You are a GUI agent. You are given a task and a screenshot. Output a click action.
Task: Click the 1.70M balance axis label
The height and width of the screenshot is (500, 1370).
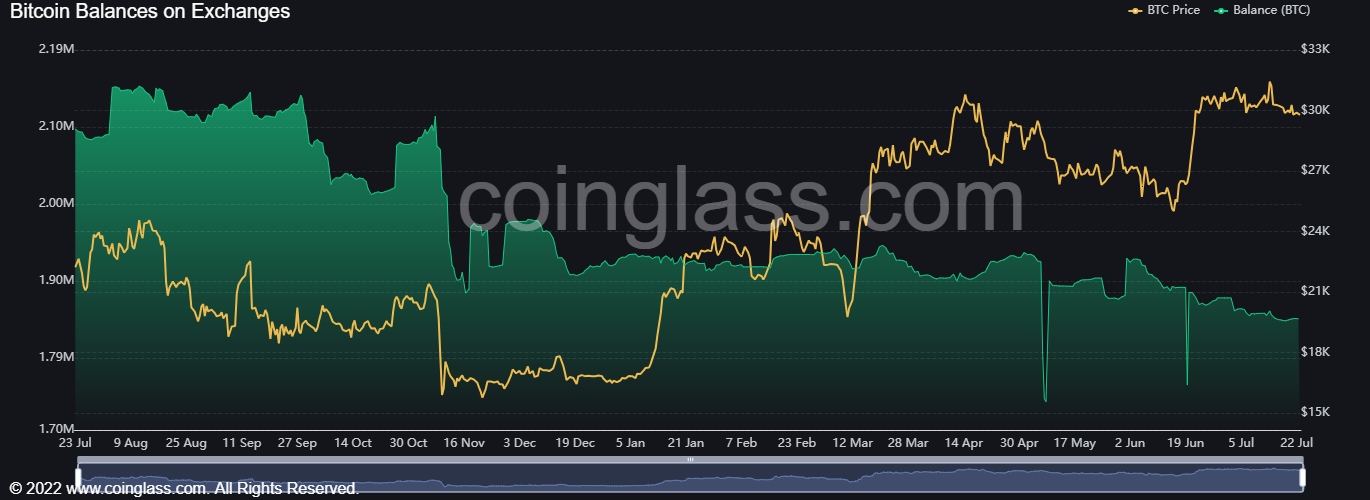56,428
